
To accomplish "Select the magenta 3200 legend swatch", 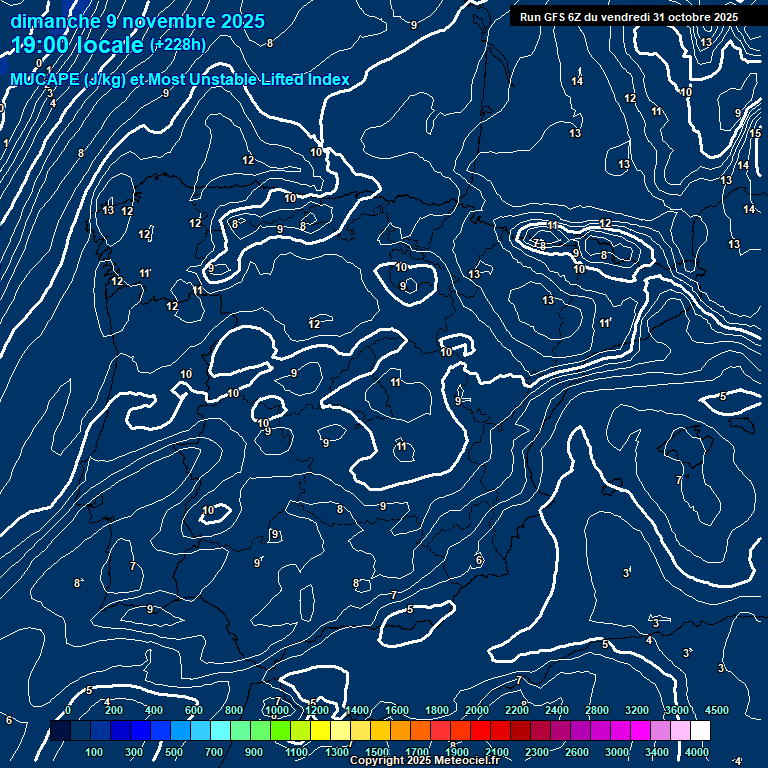I will pyautogui.click(x=640, y=731).
